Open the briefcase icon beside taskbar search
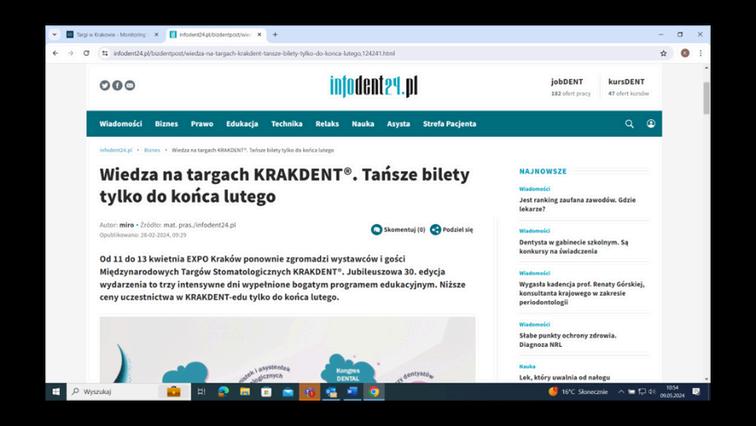The image size is (756, 426). 174,392
